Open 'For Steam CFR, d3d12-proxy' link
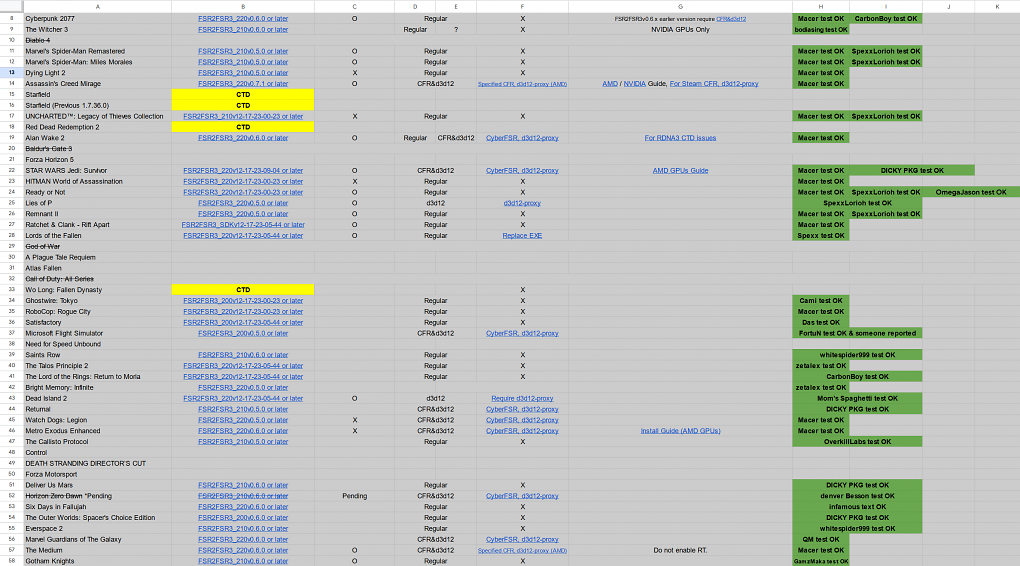 (714, 84)
